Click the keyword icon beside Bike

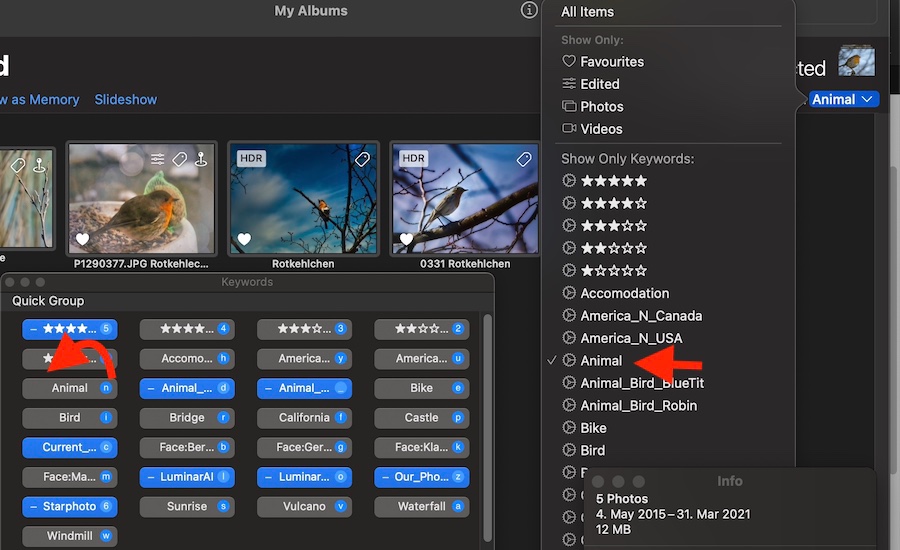(x=569, y=428)
